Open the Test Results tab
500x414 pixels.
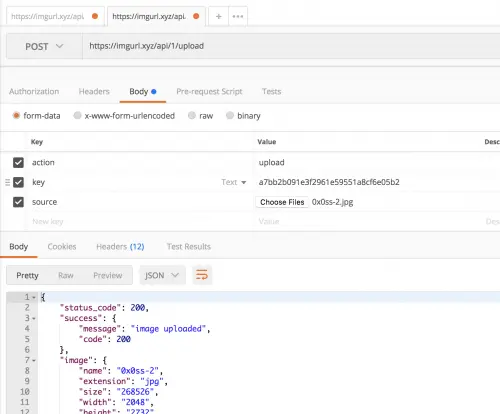[x=189, y=247]
